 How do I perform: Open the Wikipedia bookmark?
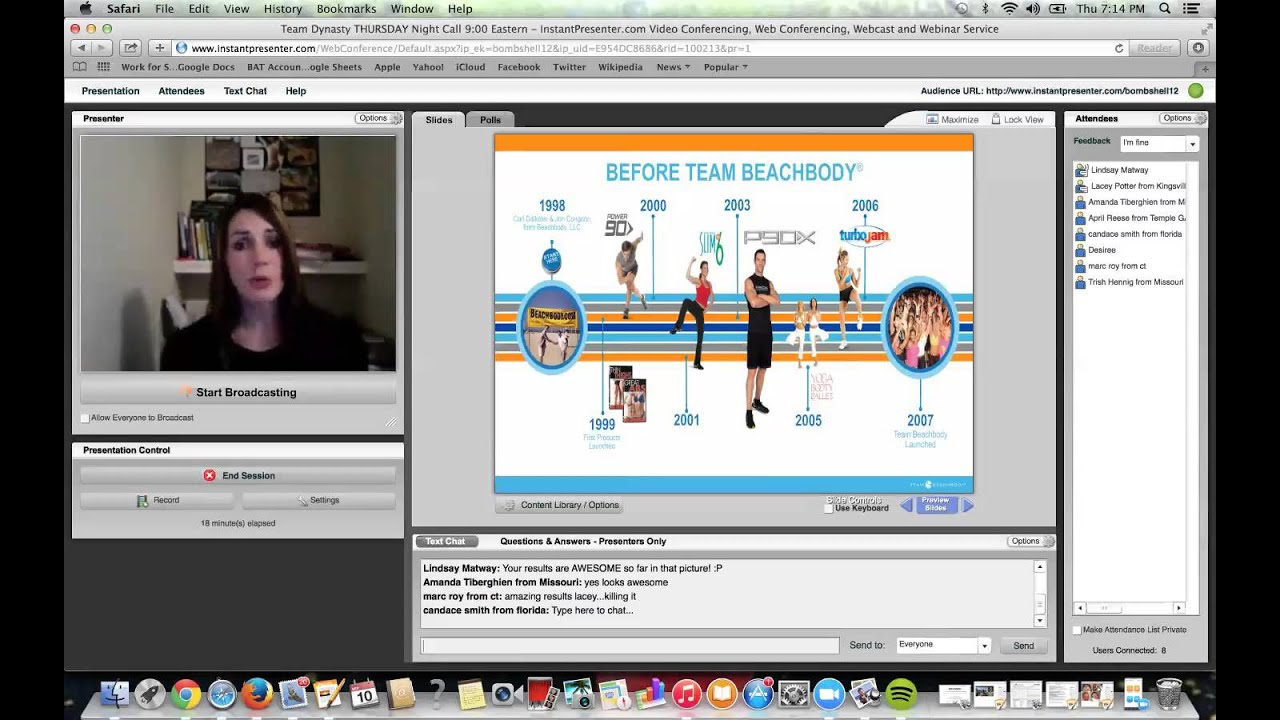tap(620, 67)
